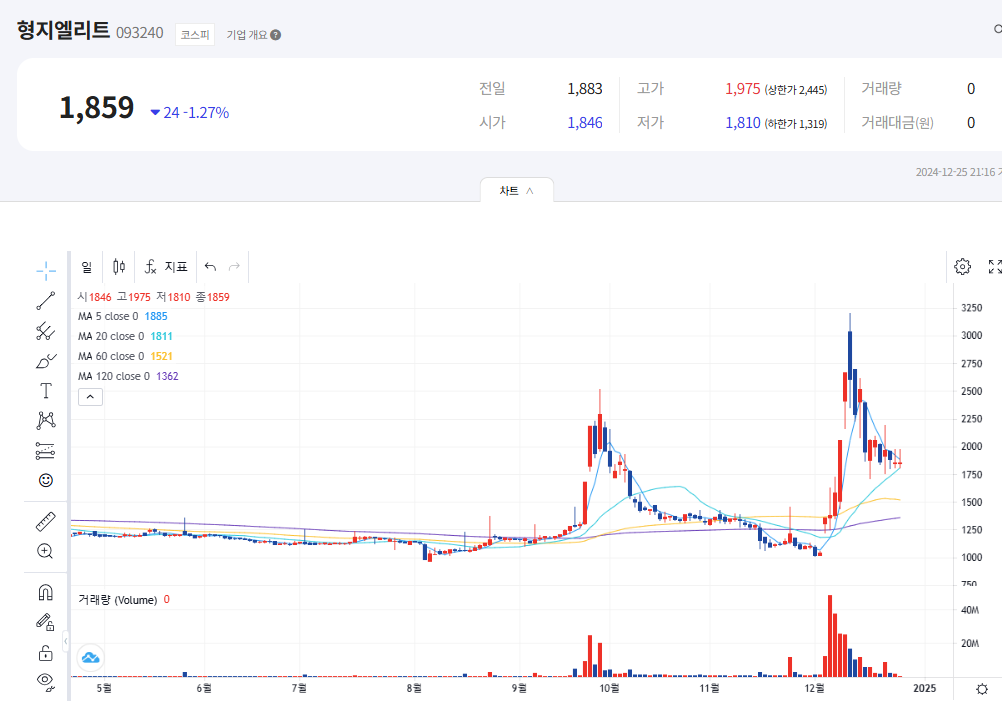
Task: Activate the zoom in tool
Action: coord(45,551)
